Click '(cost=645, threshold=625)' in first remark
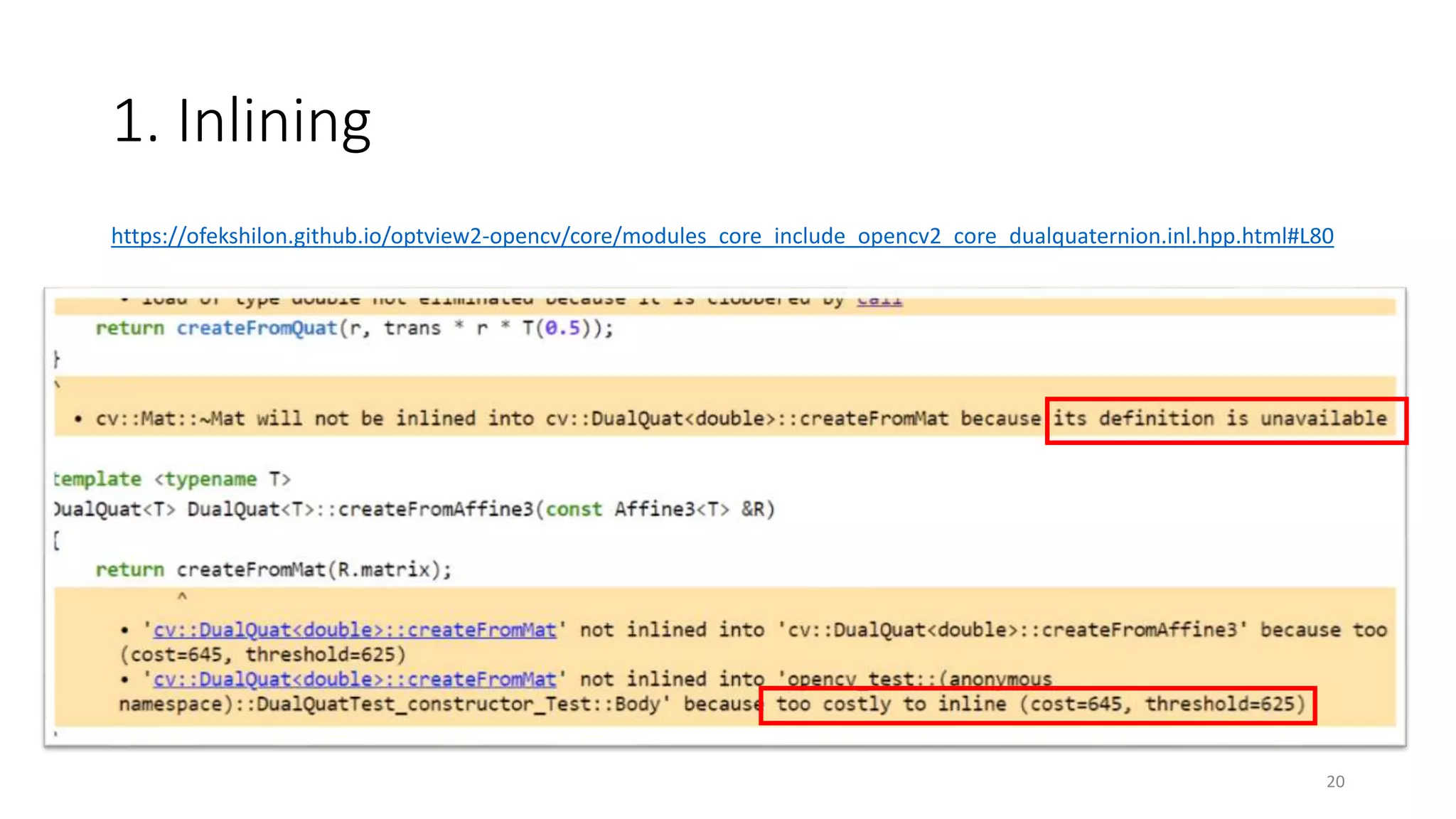This screenshot has width=1456, height=819. [262, 655]
